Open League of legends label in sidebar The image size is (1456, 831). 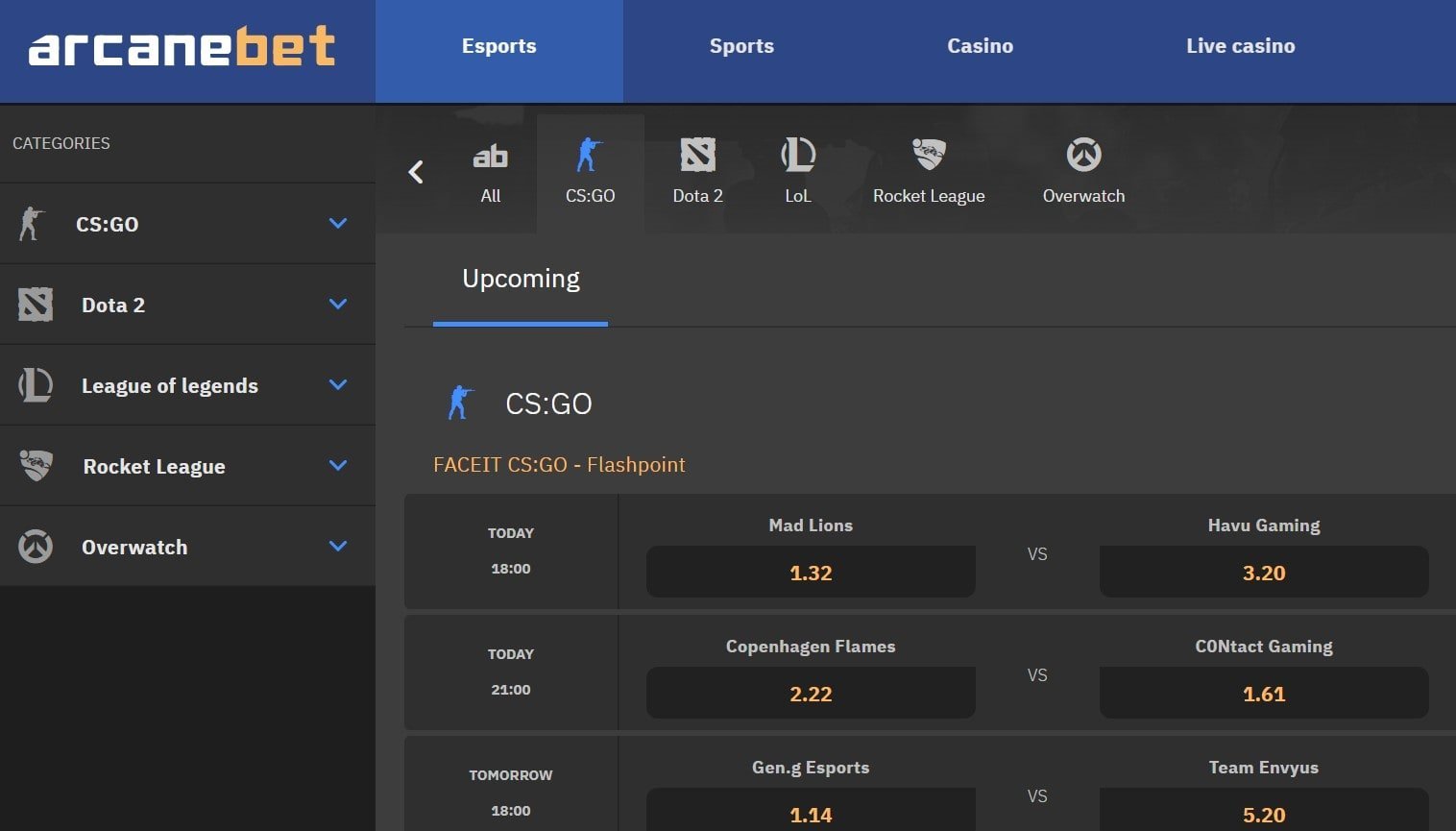tap(170, 385)
